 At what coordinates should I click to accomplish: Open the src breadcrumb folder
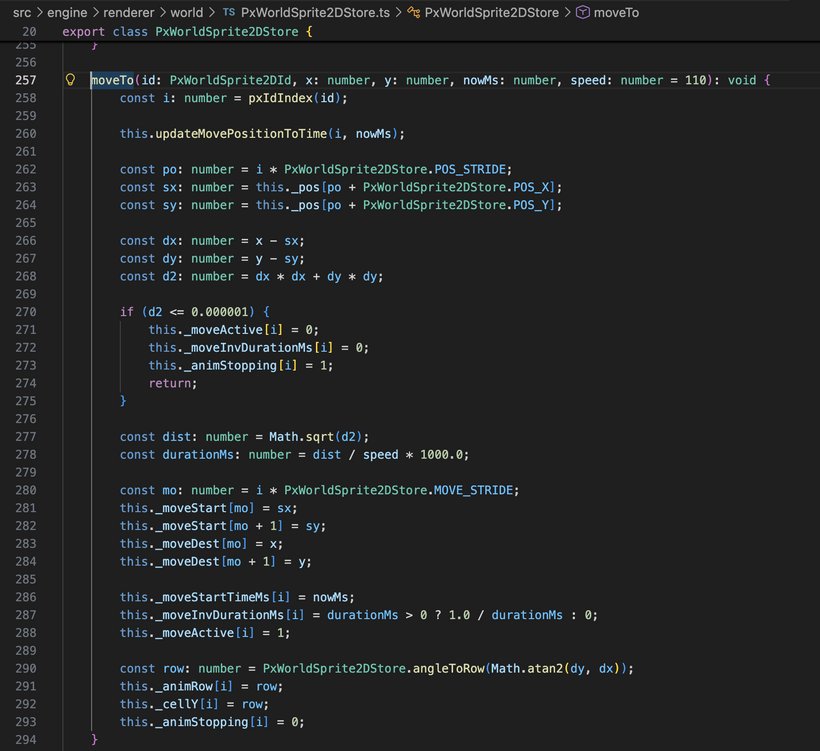[x=22, y=13]
